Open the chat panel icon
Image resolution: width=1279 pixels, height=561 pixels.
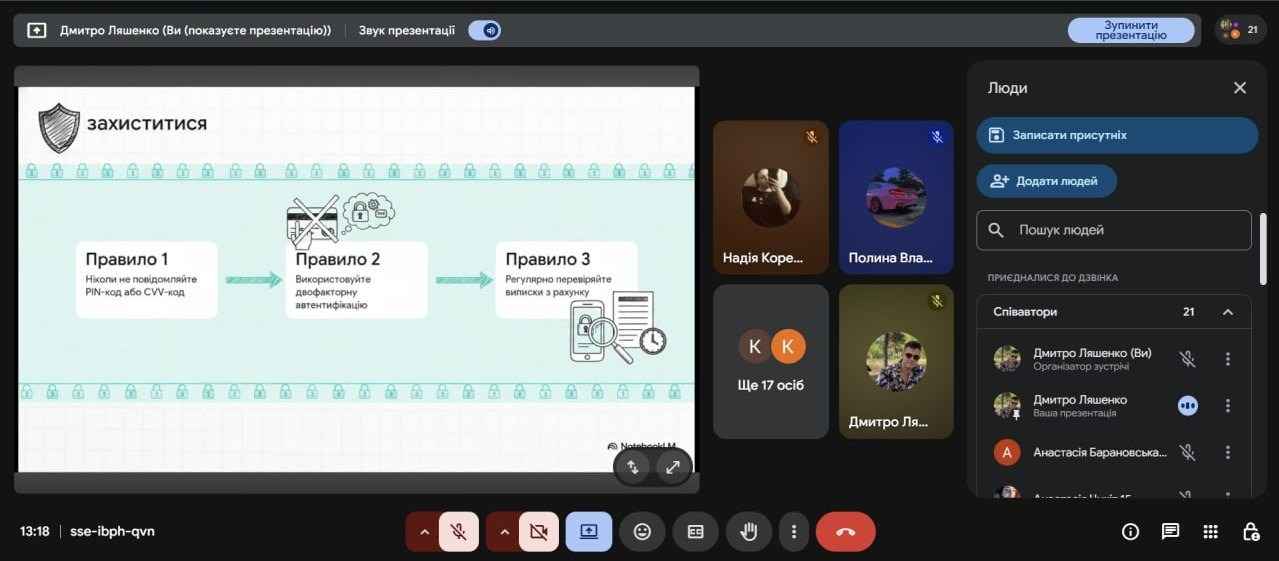point(1170,532)
